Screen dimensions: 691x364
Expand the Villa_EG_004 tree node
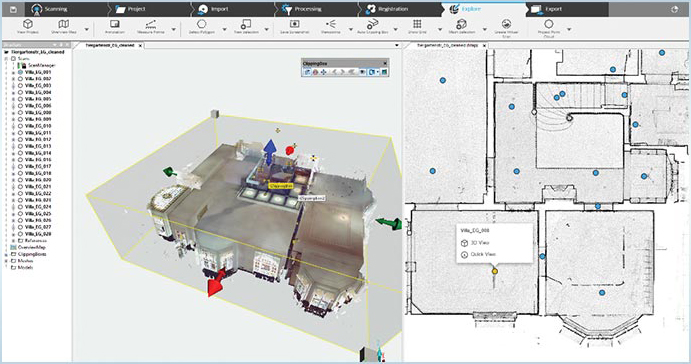(x=14, y=92)
